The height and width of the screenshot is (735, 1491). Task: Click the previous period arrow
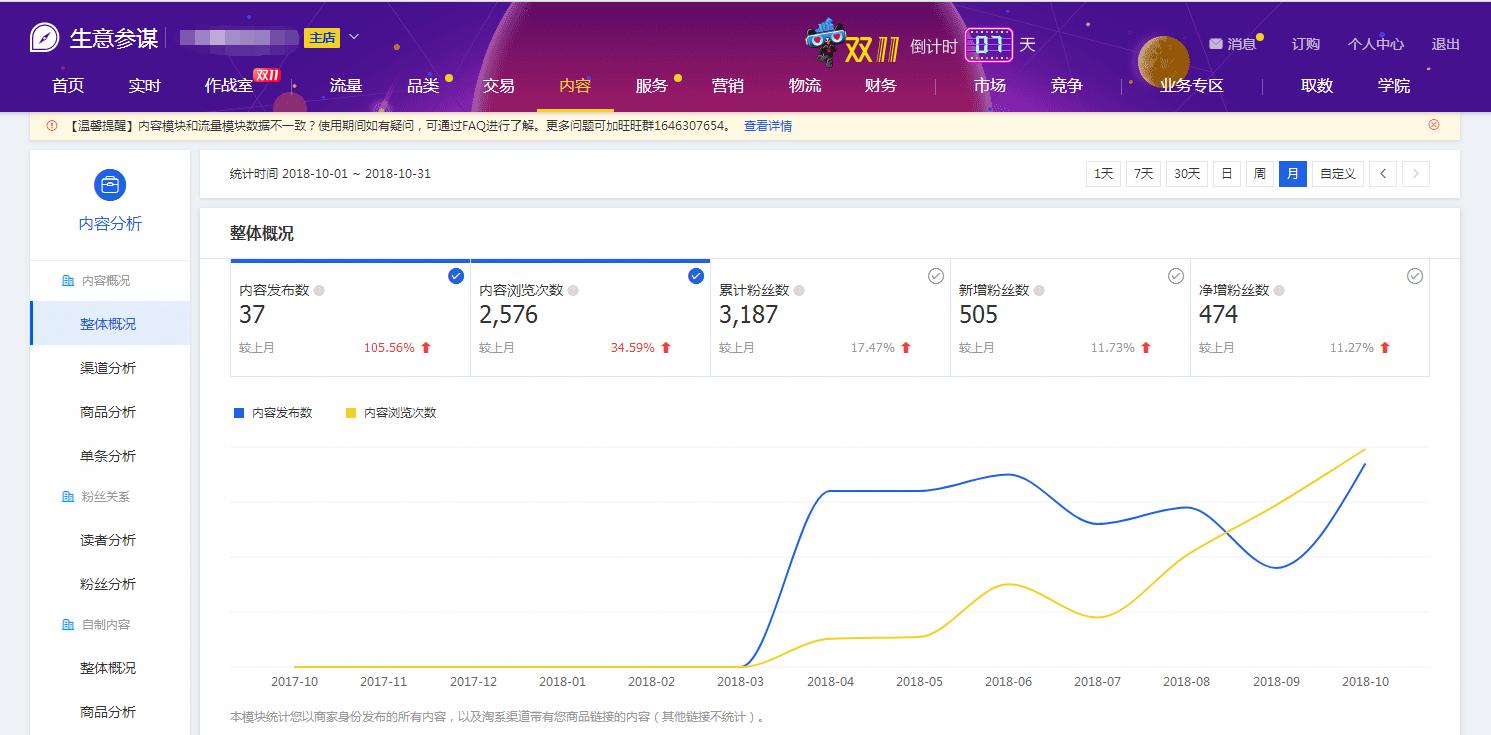pyautogui.click(x=1382, y=173)
